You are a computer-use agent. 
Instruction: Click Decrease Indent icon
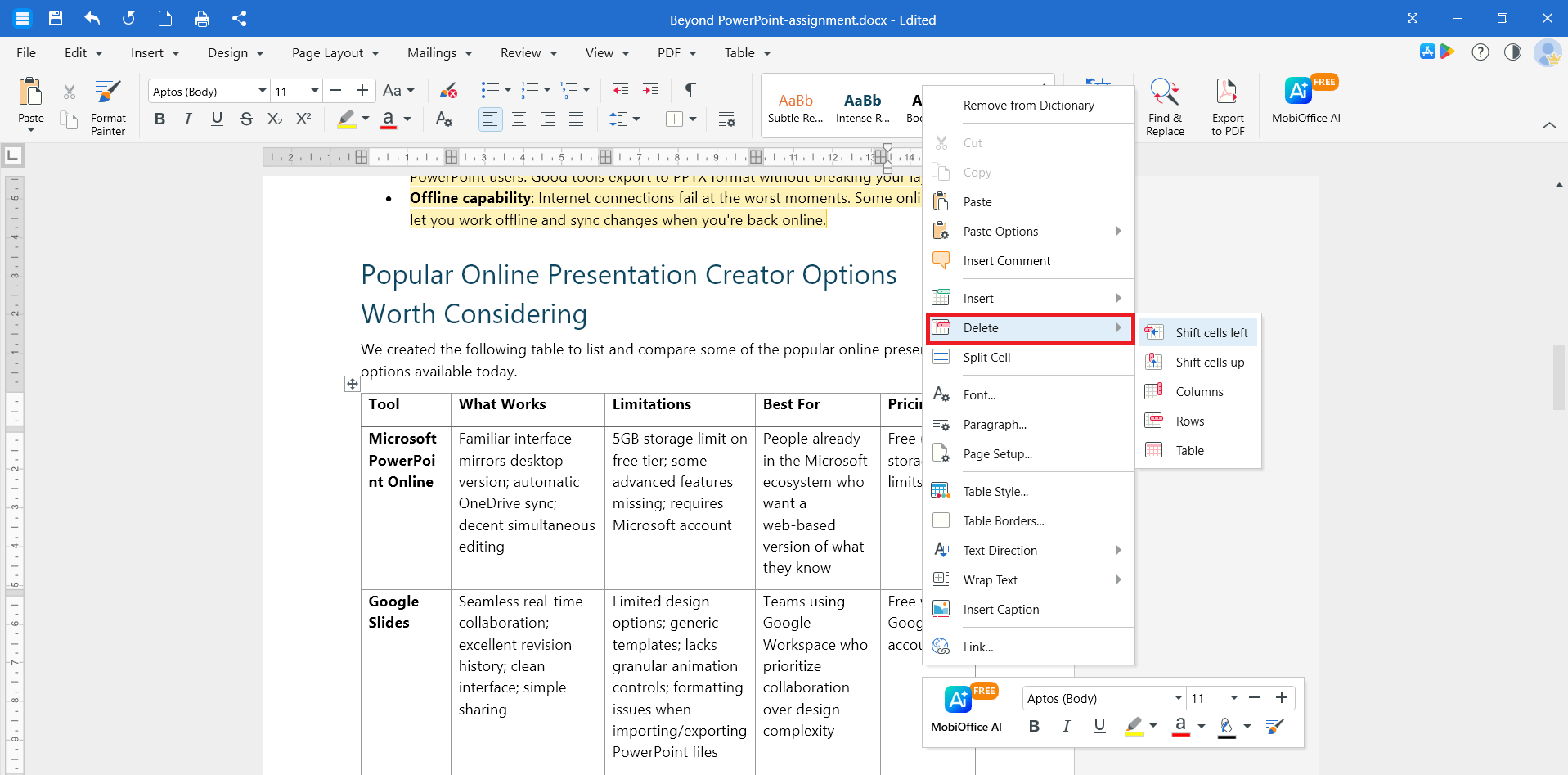click(621, 90)
